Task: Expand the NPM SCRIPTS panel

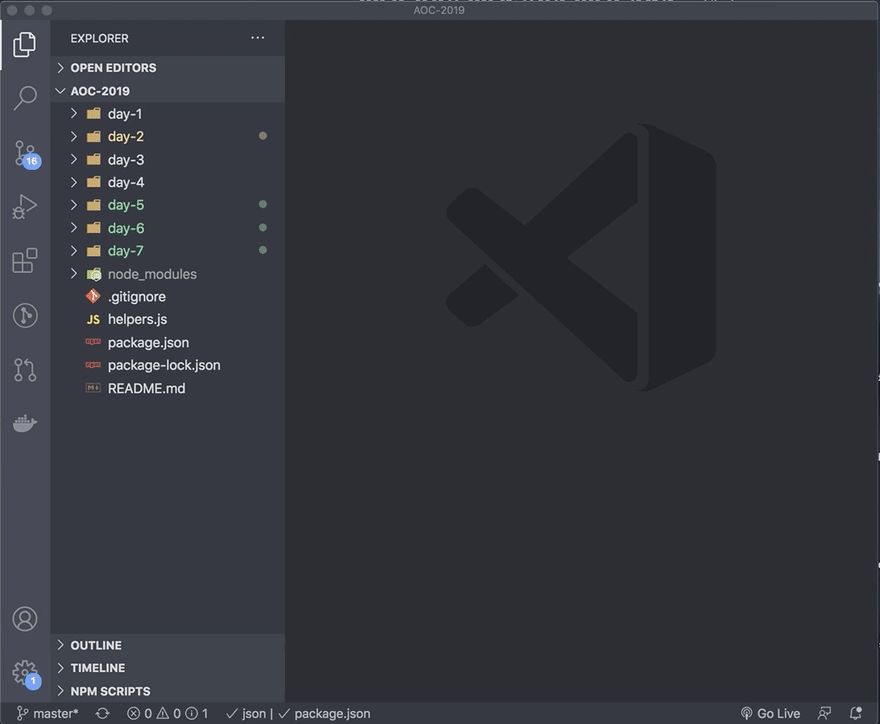Action: tap(168, 691)
